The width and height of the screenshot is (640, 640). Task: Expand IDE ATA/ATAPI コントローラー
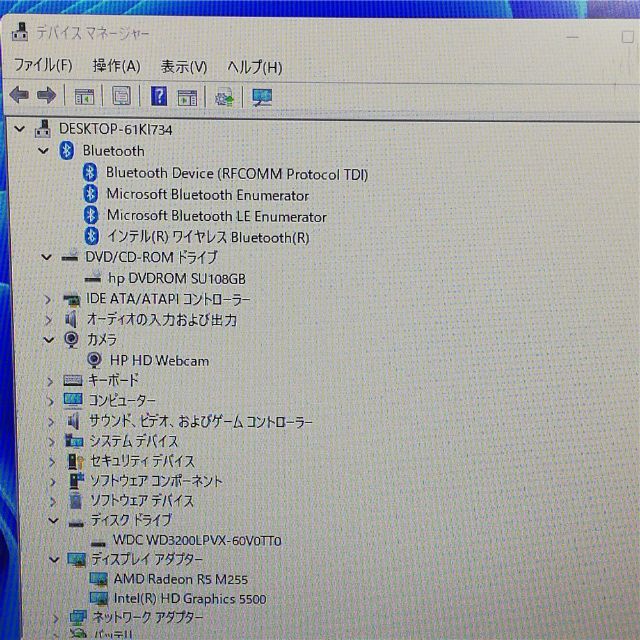coord(48,300)
